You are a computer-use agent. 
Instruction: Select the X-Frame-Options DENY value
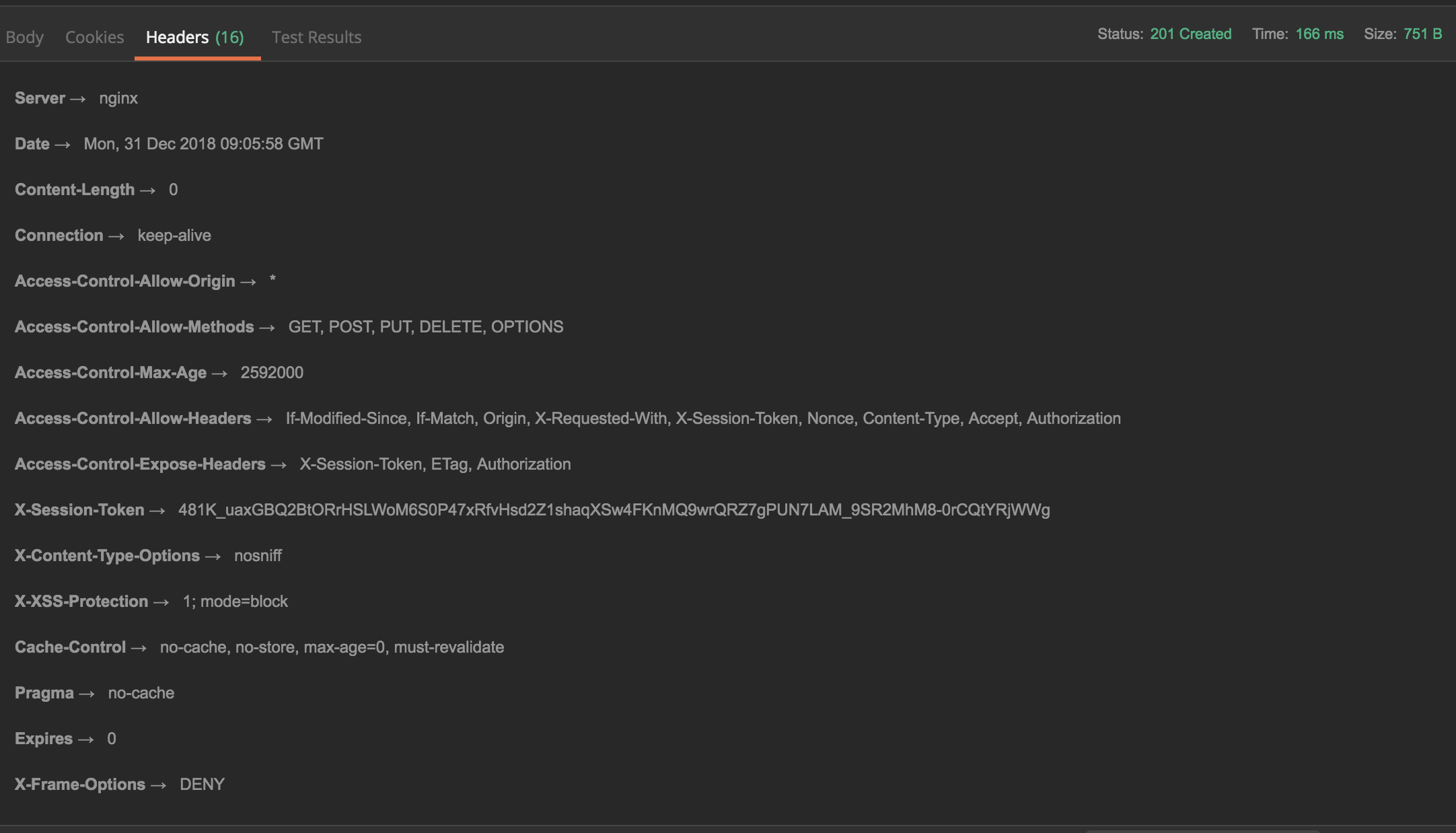[x=202, y=784]
